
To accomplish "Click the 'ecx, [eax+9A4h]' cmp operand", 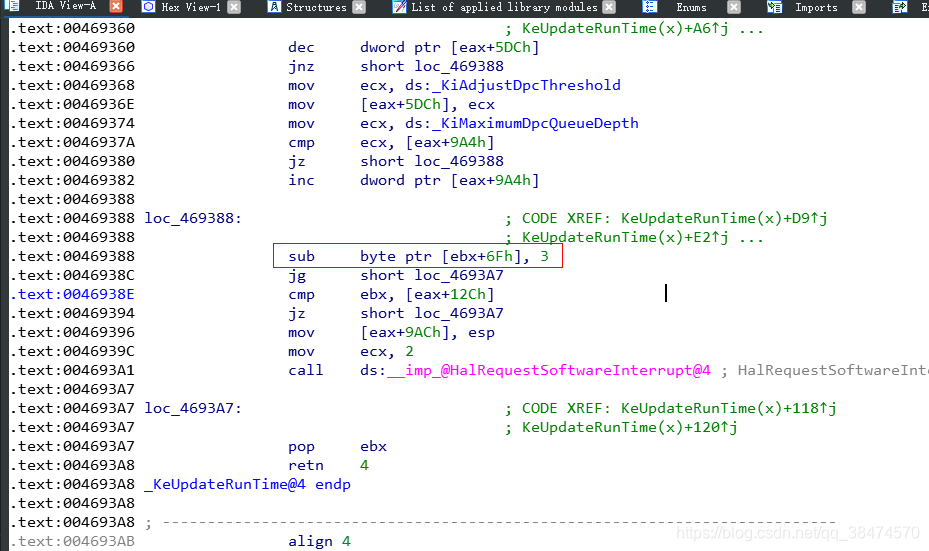I will click(427, 142).
